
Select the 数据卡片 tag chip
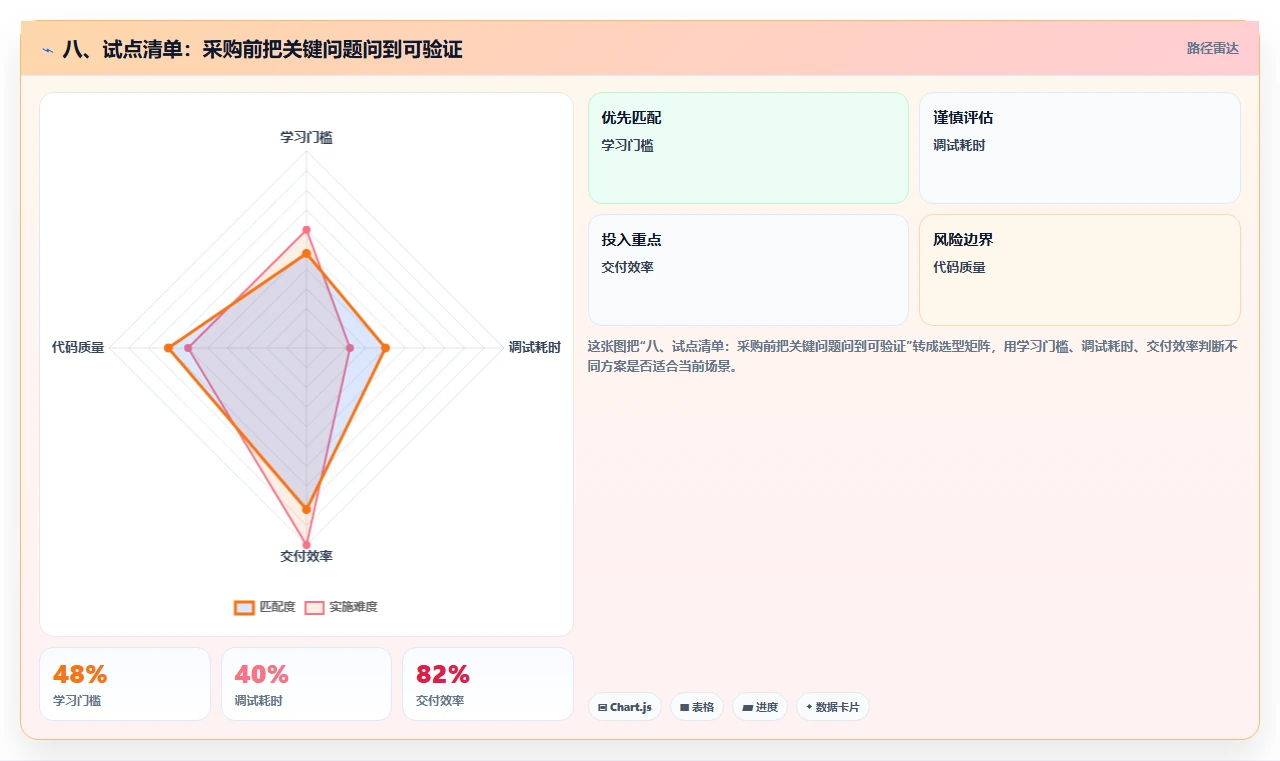pyautogui.click(x=832, y=707)
